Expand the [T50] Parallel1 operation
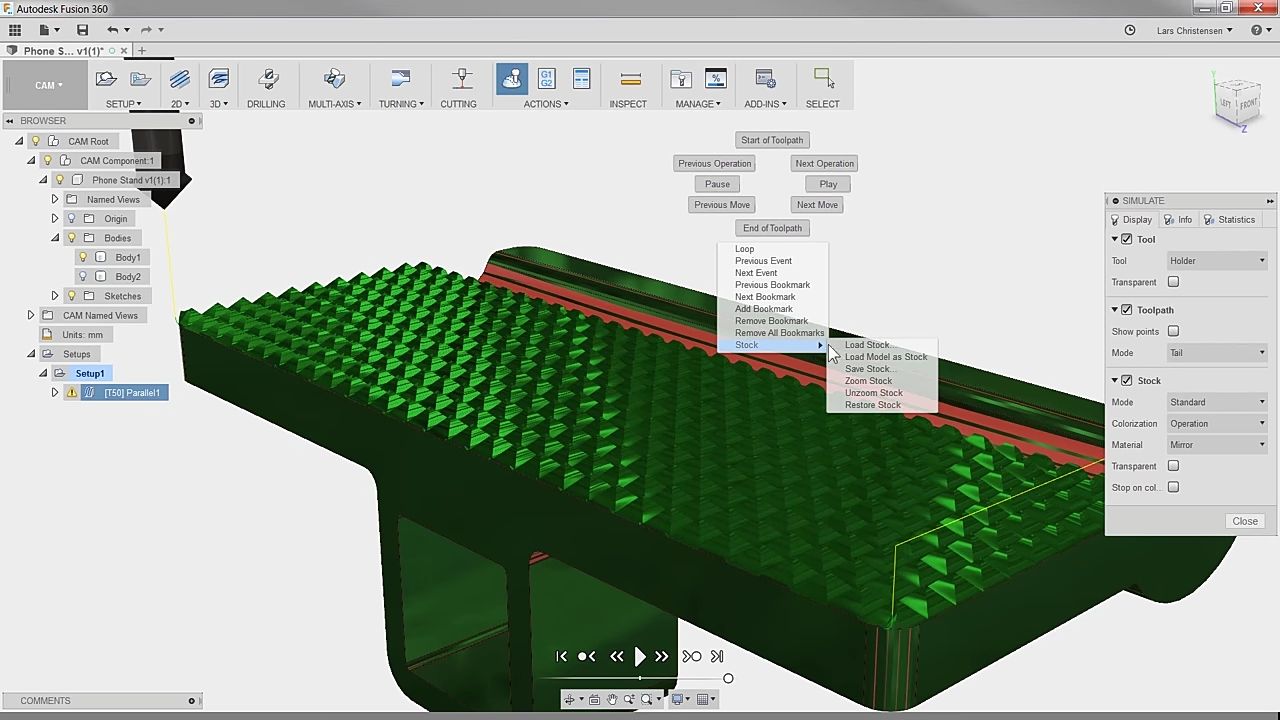The height and width of the screenshot is (720, 1280). [55, 393]
